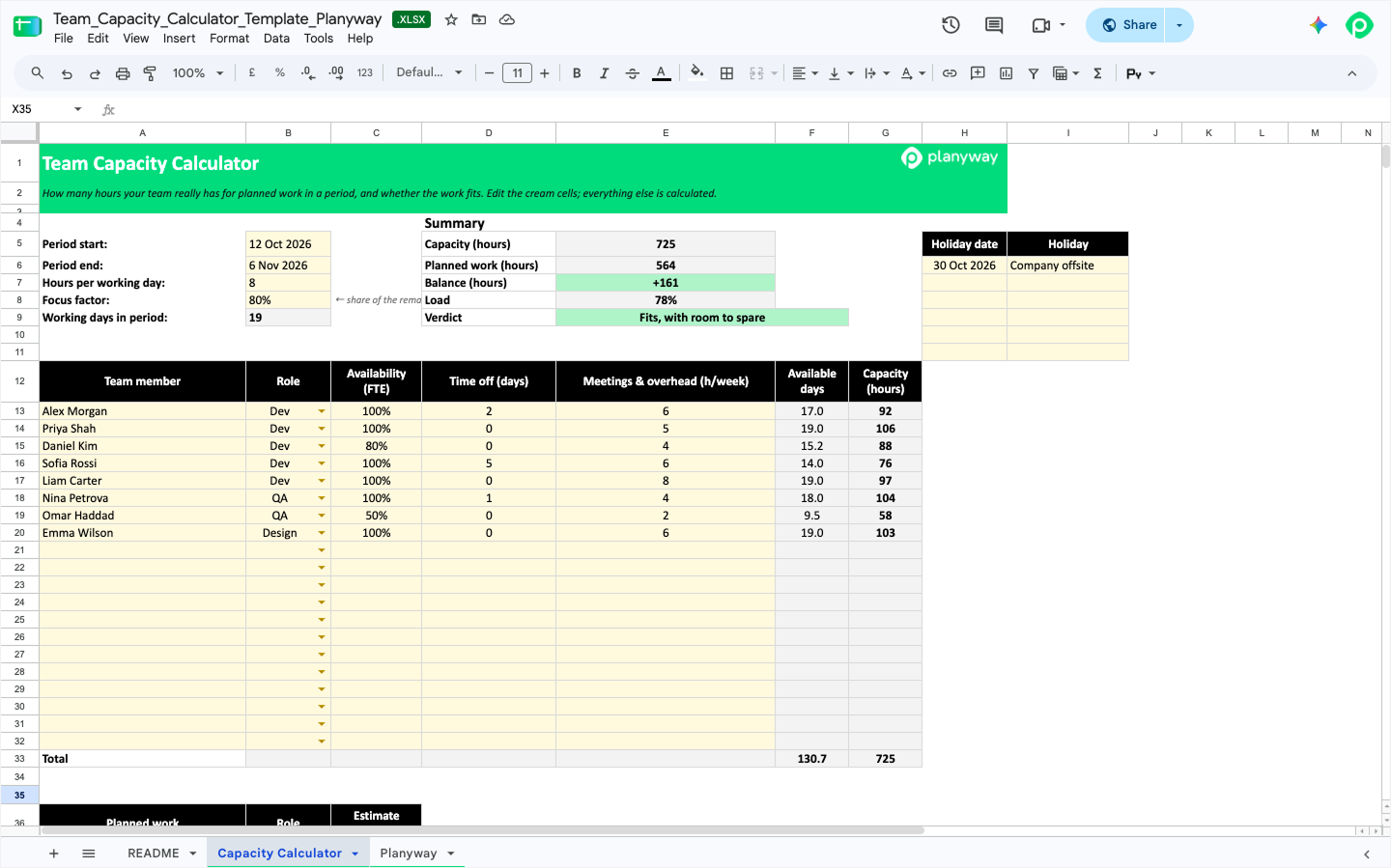Open the horizontal align dropdown

click(805, 73)
